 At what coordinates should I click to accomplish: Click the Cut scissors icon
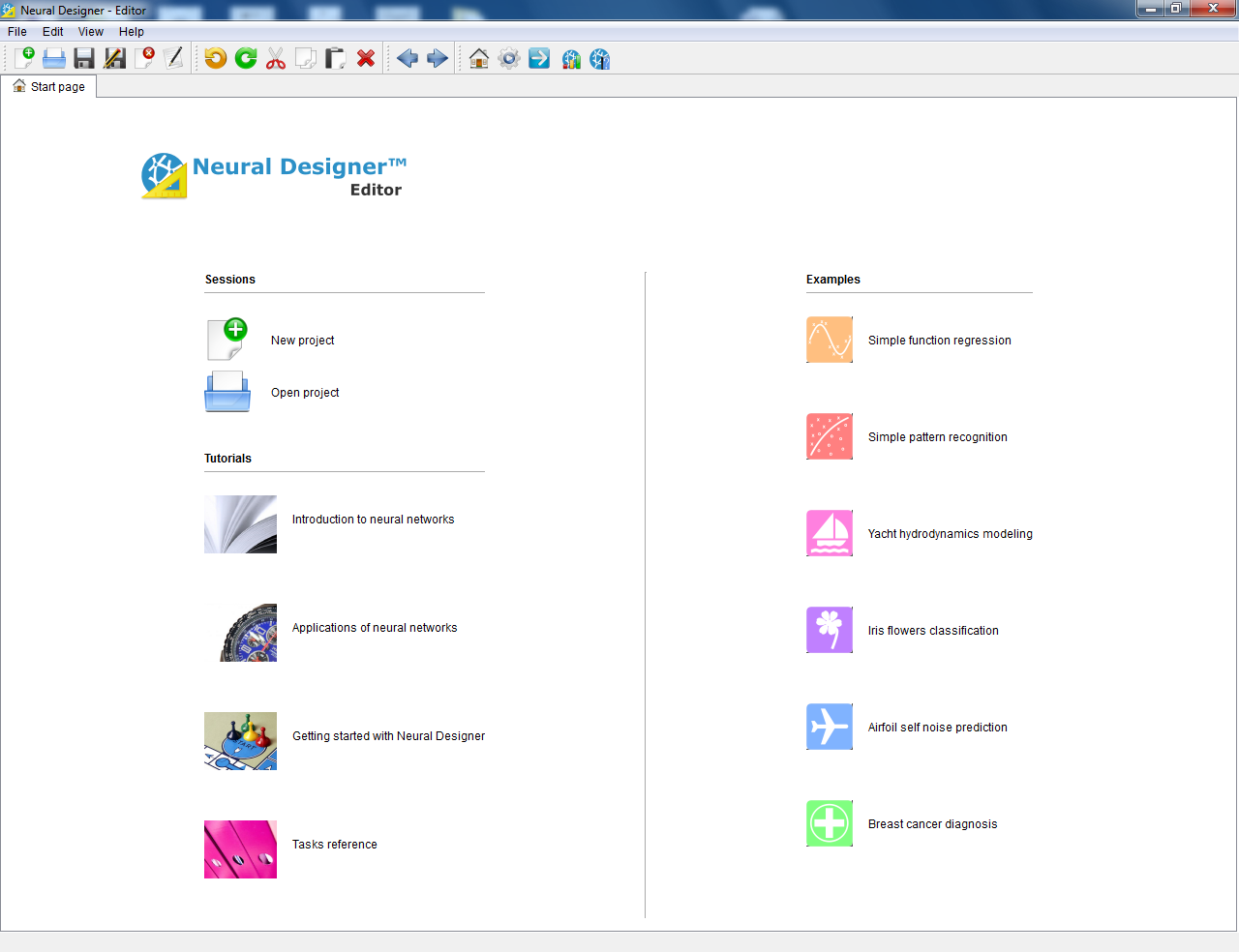tap(276, 58)
